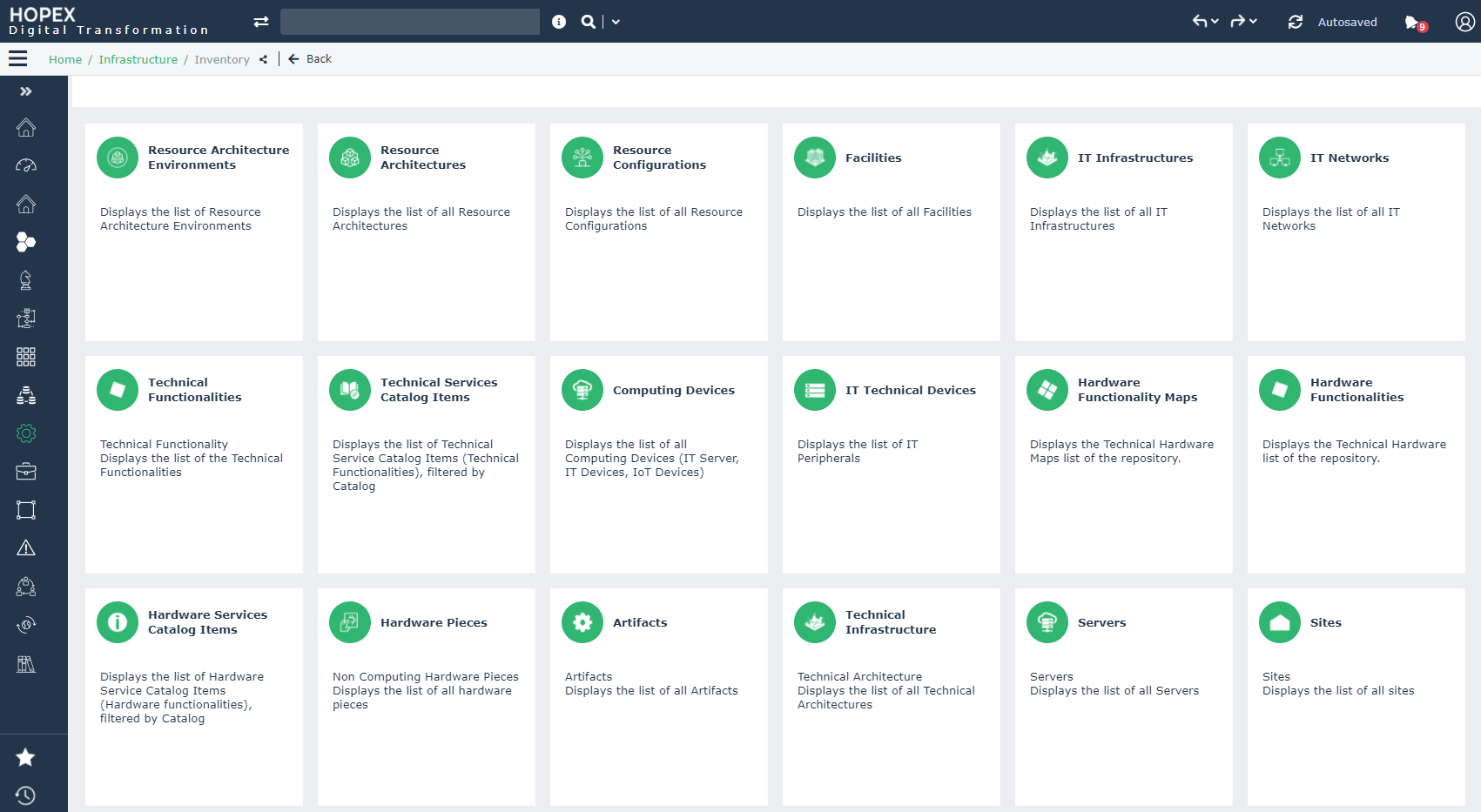1481x812 pixels.
Task: Go to the Home breadcrumb link
Action: (x=65, y=59)
